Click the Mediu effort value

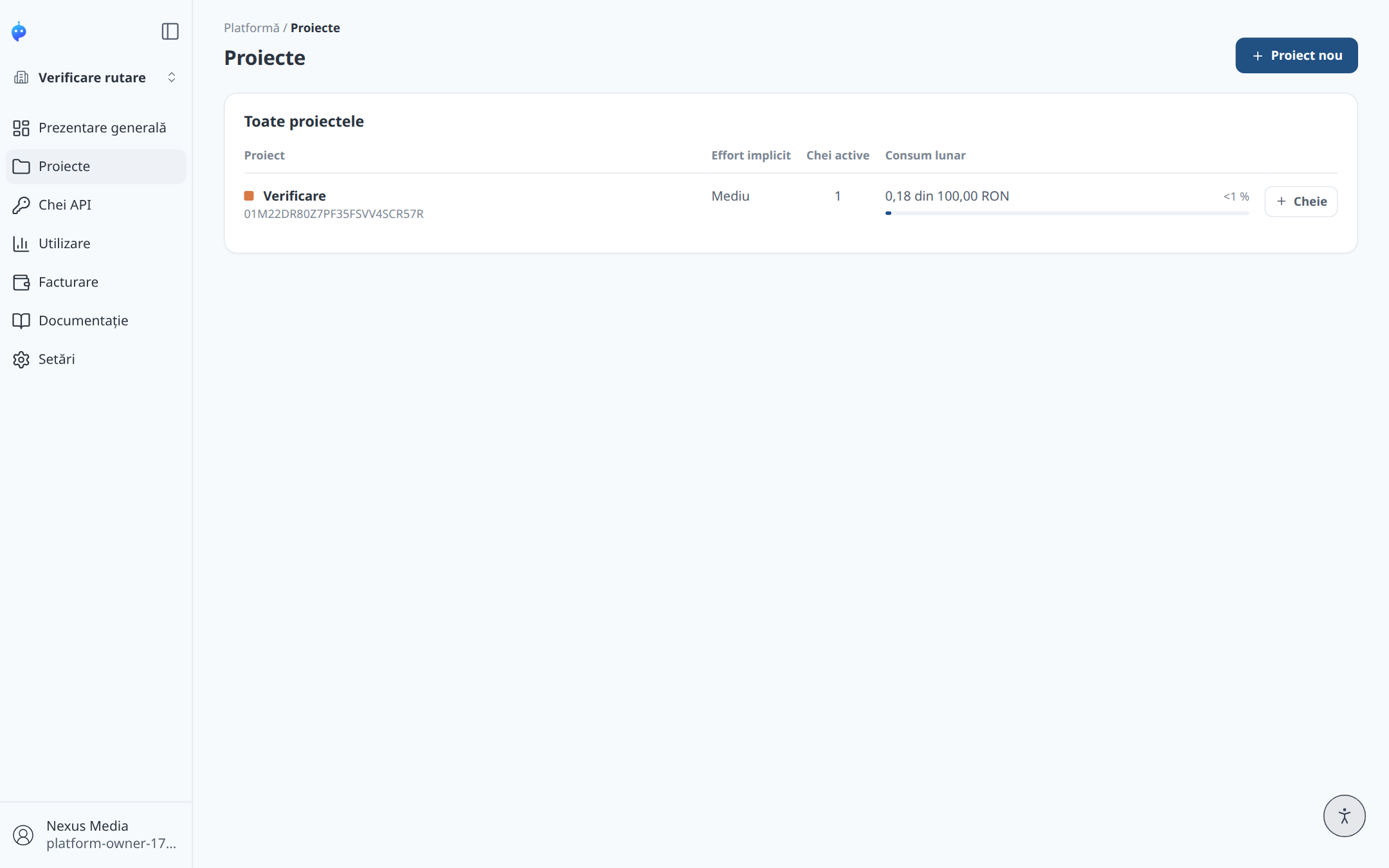731,195
